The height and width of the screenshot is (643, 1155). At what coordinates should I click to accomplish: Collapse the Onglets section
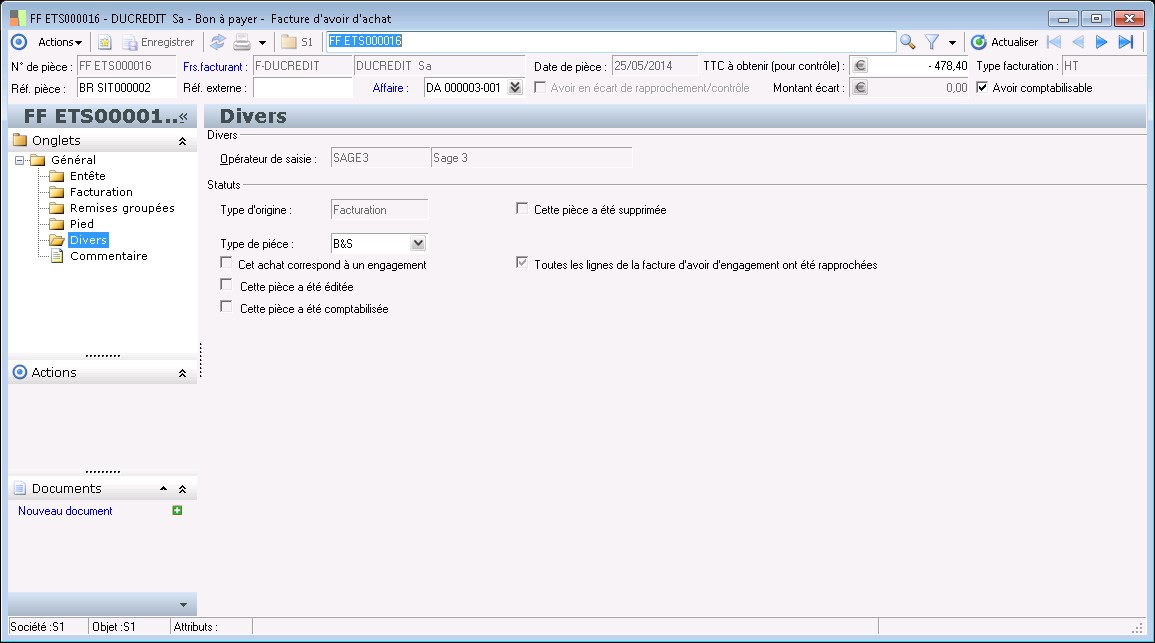[182, 141]
